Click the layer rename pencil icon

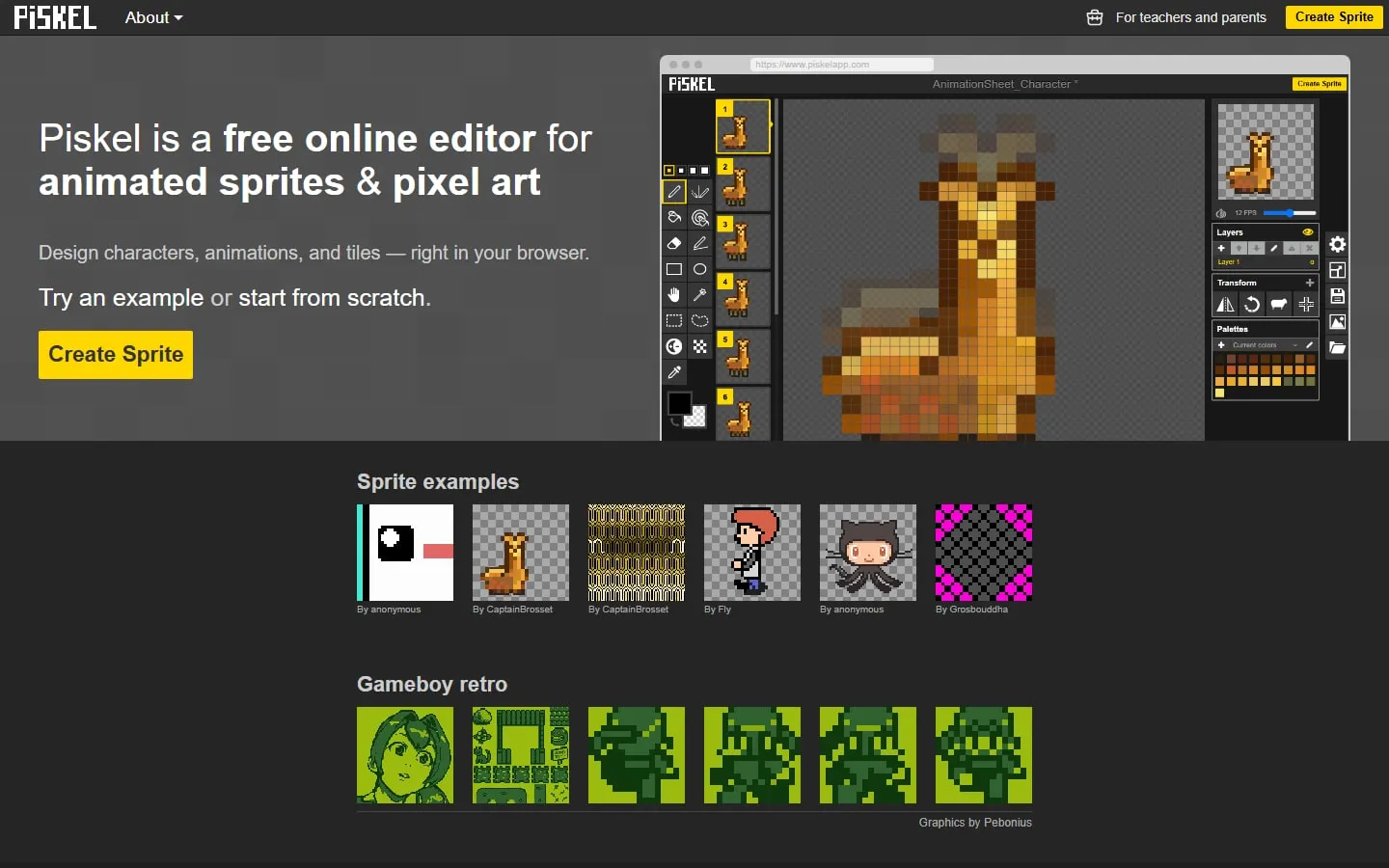point(1274,248)
